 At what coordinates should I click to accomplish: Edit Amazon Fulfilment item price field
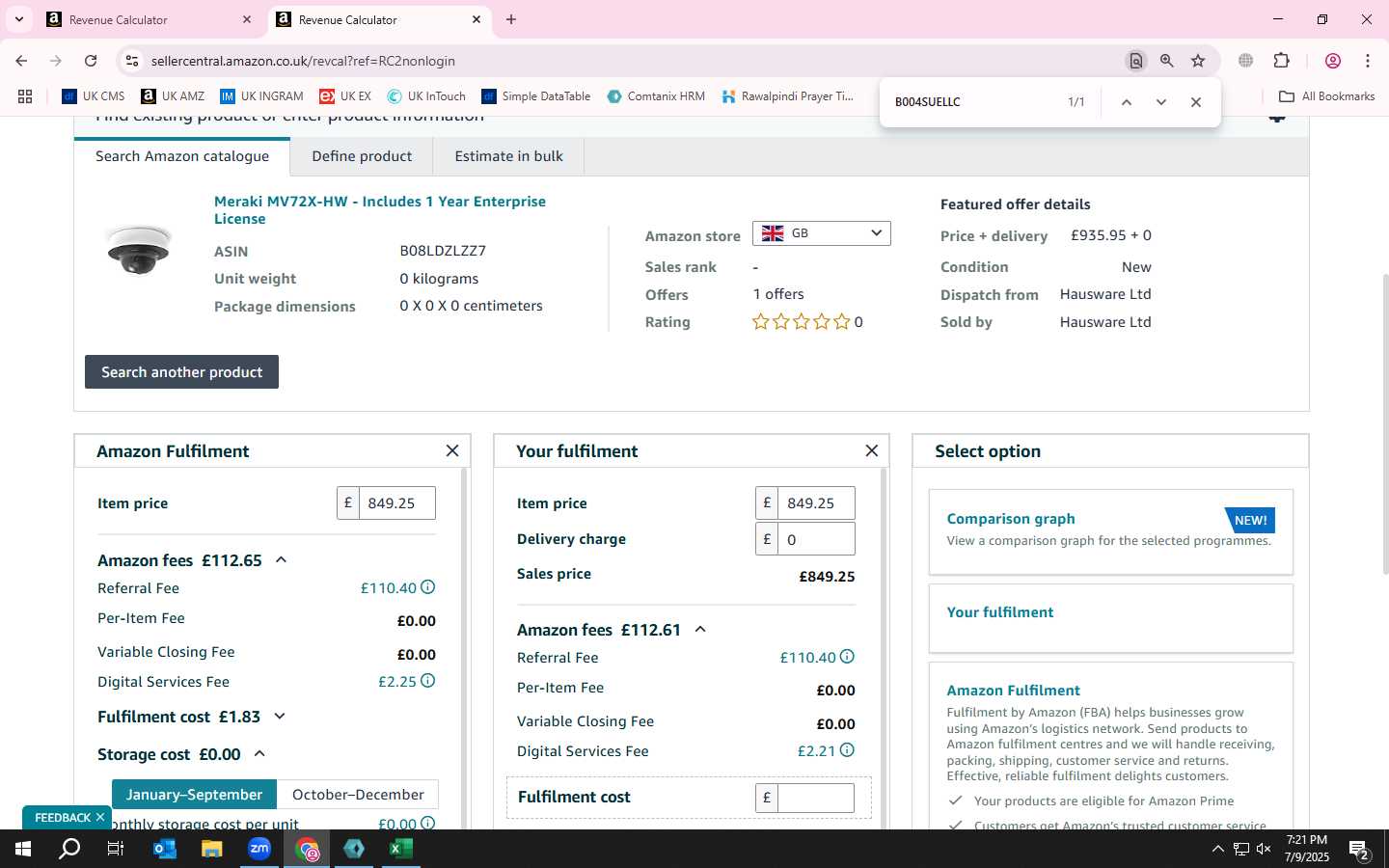396,502
